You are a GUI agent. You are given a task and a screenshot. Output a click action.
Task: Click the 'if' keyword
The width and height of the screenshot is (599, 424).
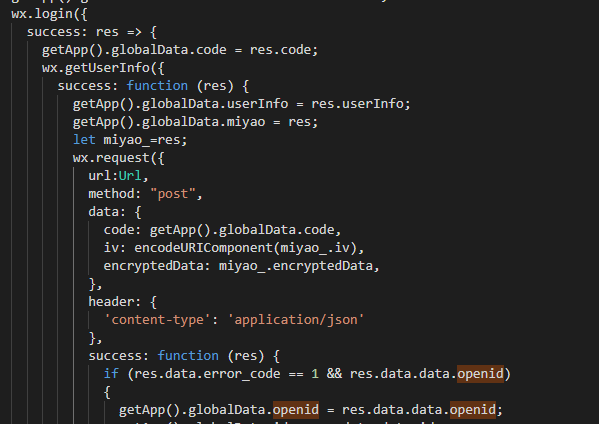tap(111, 374)
